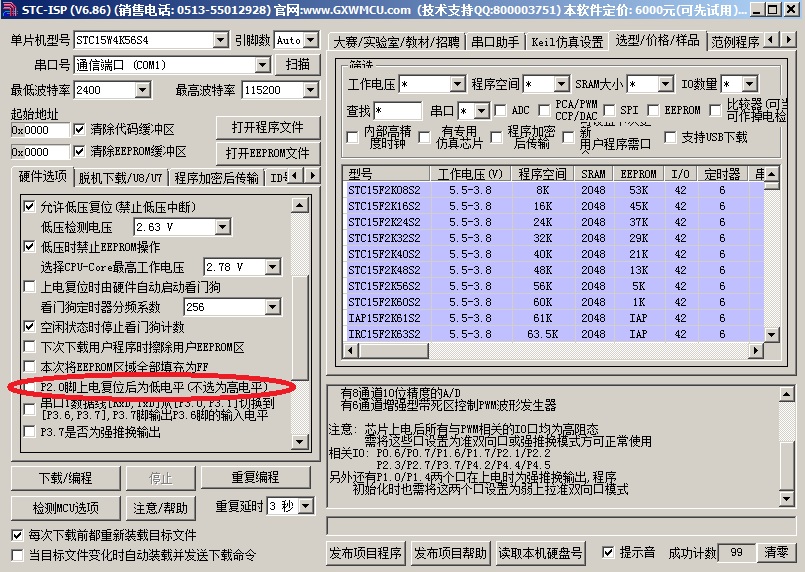Open the IO数量 filter dropdown

[x=749, y=84]
